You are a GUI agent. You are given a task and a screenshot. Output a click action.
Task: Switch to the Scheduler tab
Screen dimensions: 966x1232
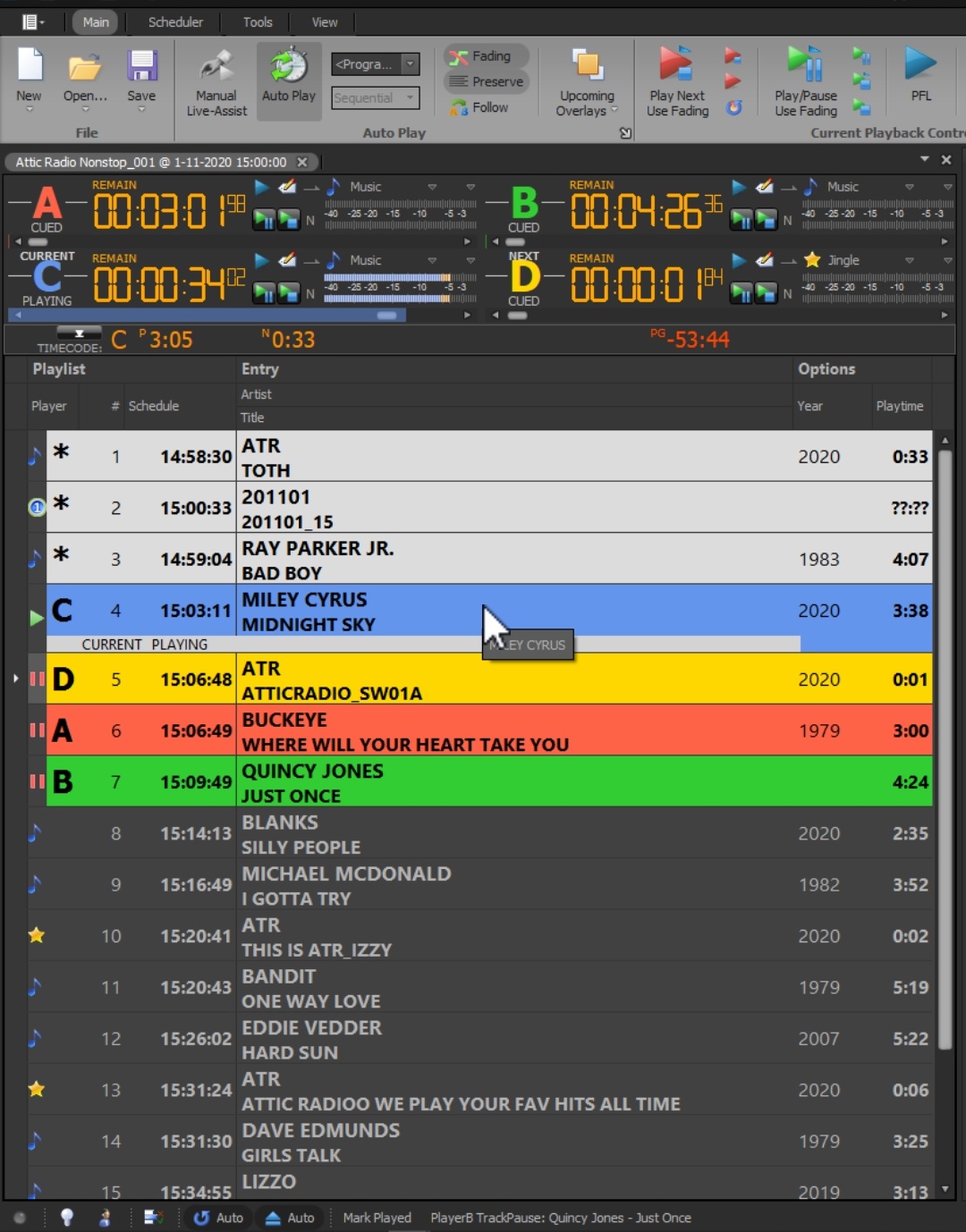pos(175,21)
